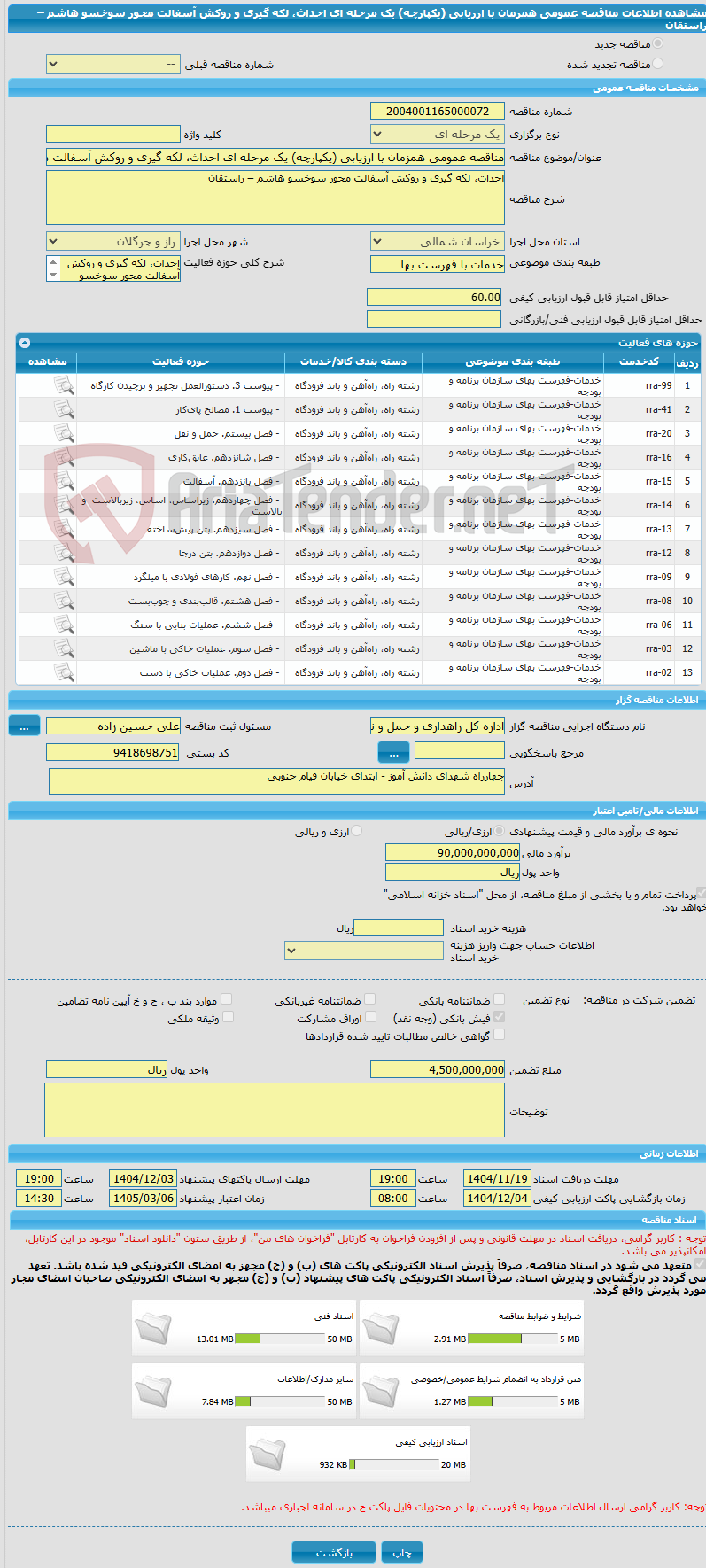Viewport: 706px width, 1568px height.
Task: Open the view icon for row rra-13
Action: (63, 529)
